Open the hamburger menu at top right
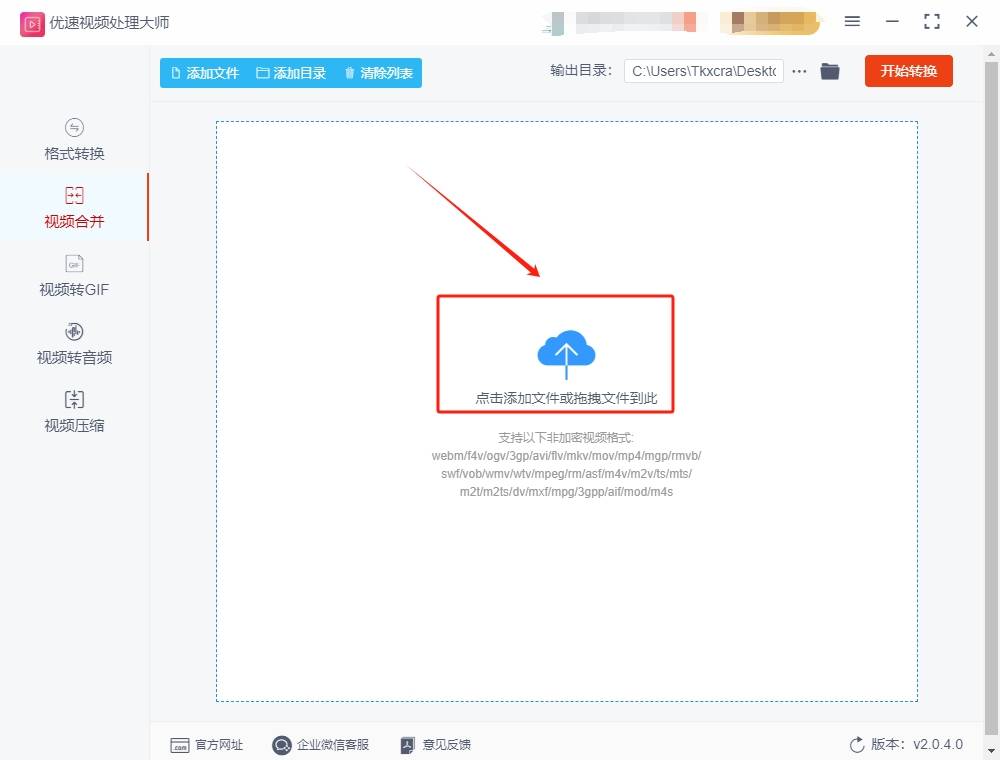This screenshot has height=760, width=1000. click(852, 21)
